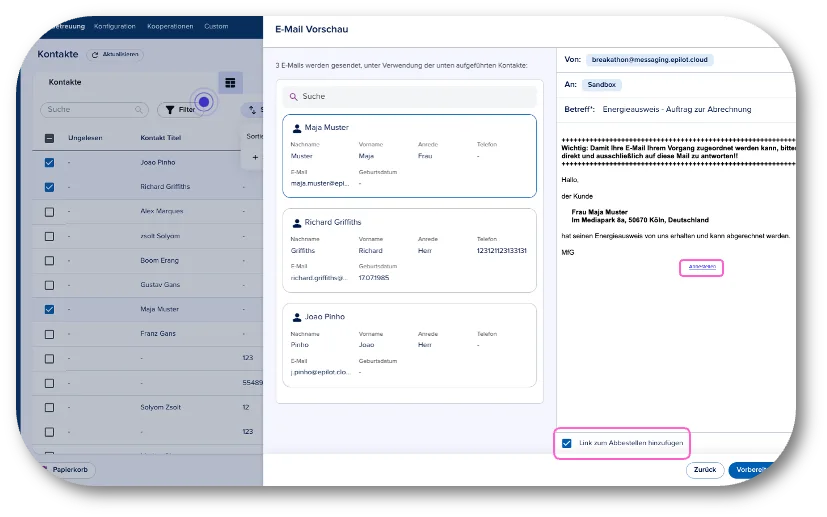Click Joao Pinho in the contacts table
Image resolution: width=827 pixels, height=517 pixels.
158,162
